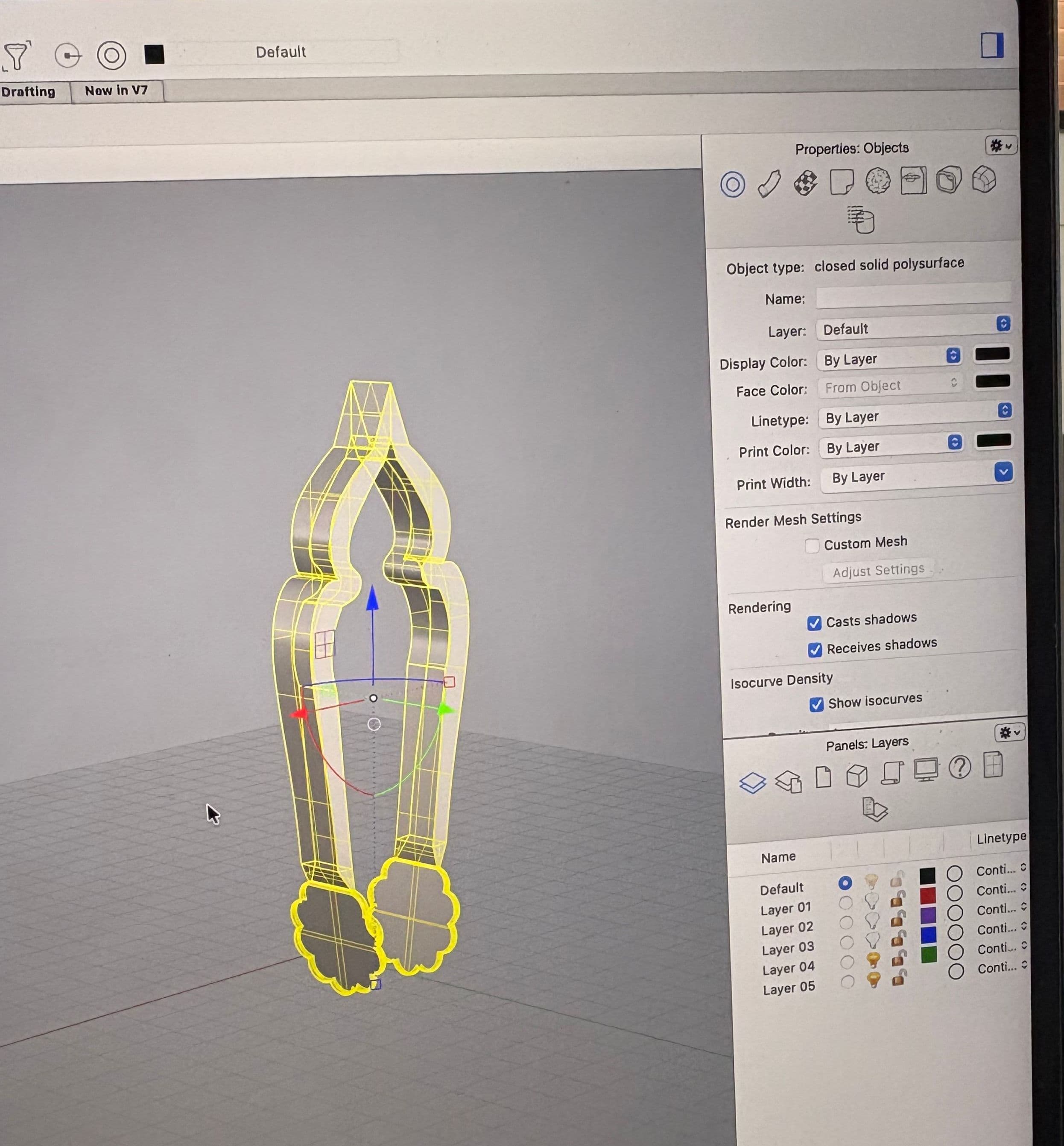The height and width of the screenshot is (1146, 1064).
Task: Make Layer 03 the current layer
Action: point(846,943)
